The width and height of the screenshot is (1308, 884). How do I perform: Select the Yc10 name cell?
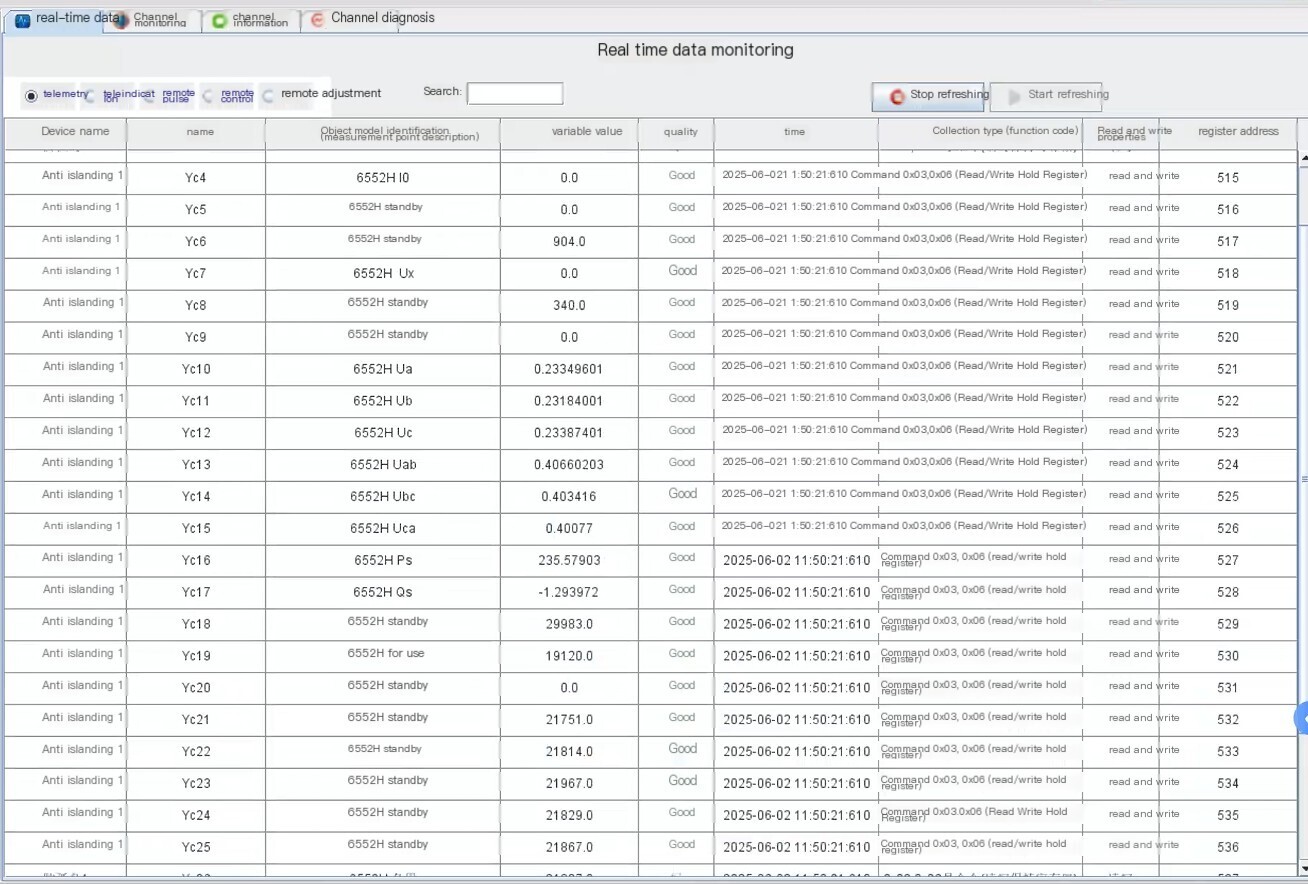tap(196, 370)
